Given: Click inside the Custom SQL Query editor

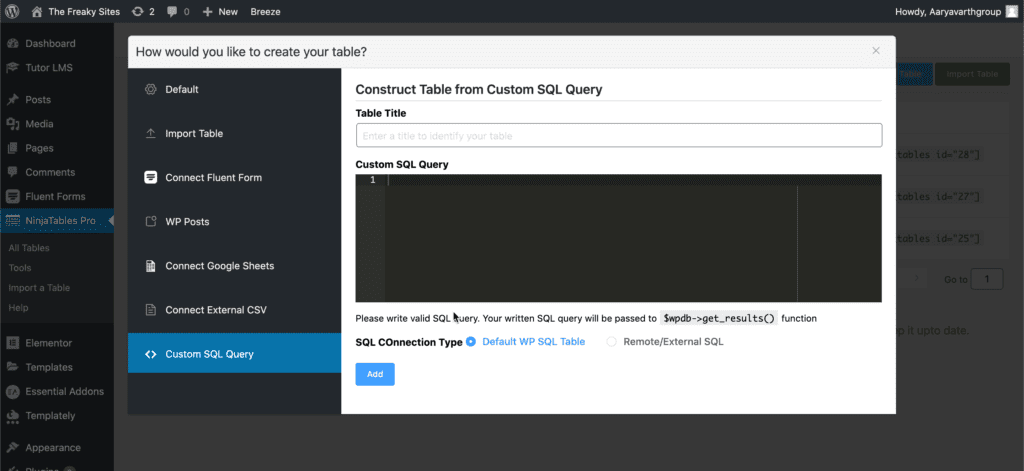Looking at the screenshot, I should [x=618, y=238].
